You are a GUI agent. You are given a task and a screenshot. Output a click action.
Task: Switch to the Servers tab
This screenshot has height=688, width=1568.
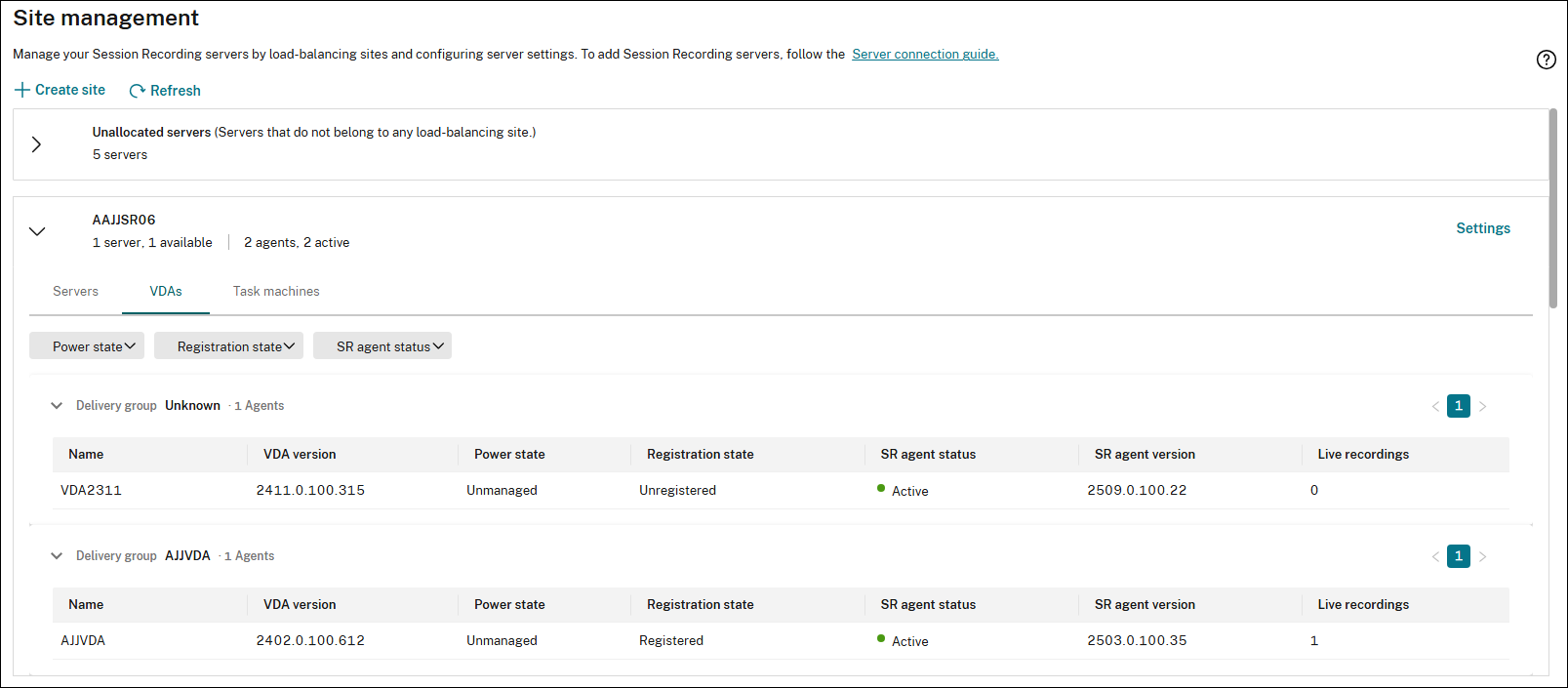click(75, 292)
